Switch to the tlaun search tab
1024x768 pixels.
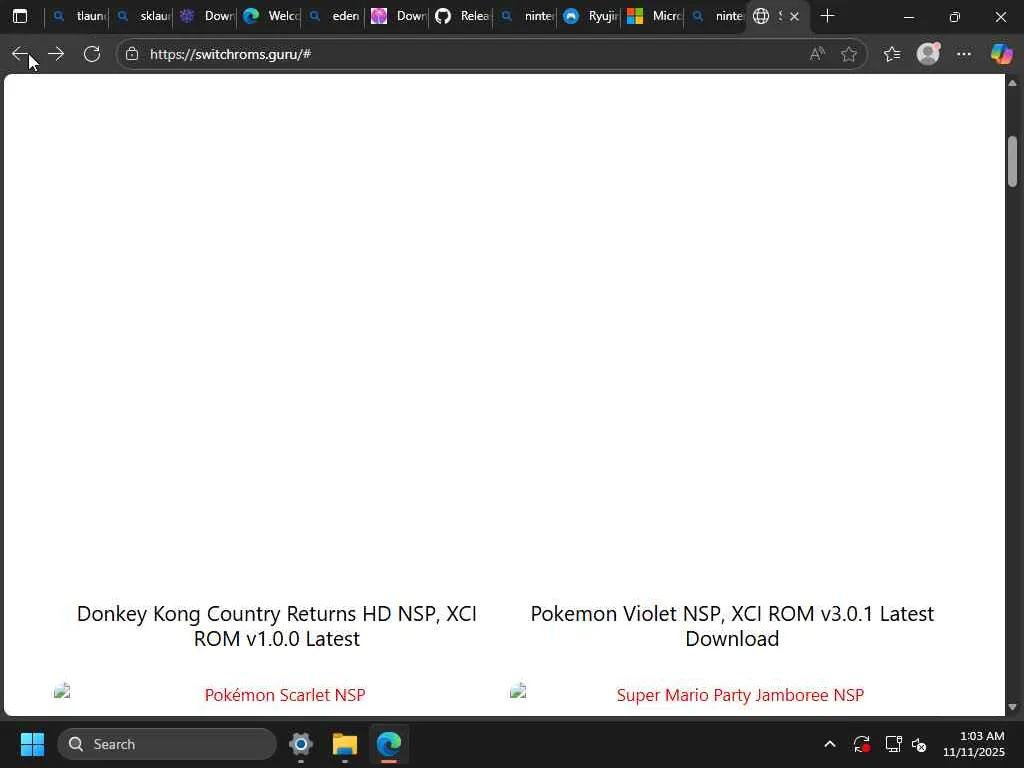coord(79,16)
